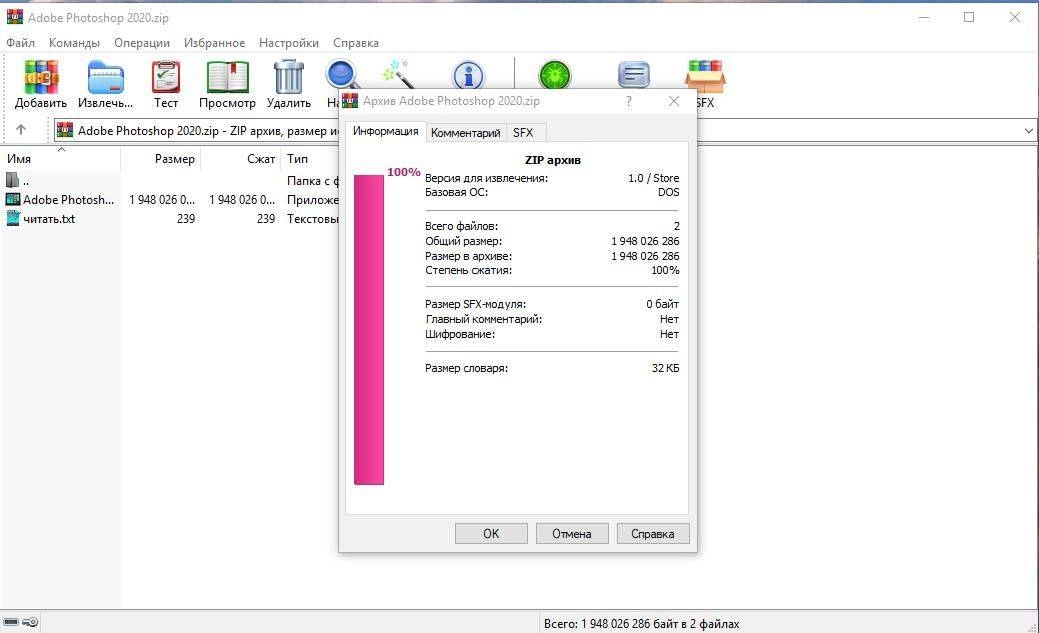Click the Удалить trash bin icon
The width and height of the screenshot is (1039, 633).
point(289,77)
